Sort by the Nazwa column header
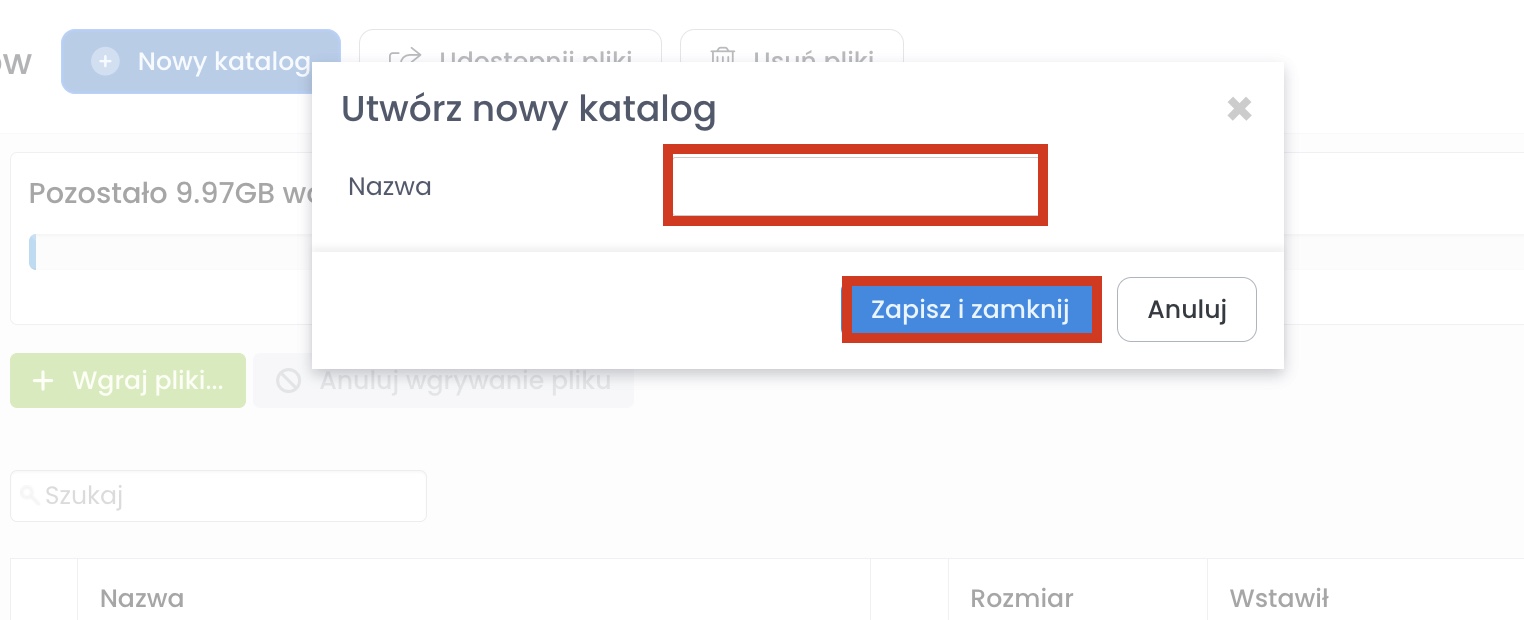This screenshot has width=1524, height=620. (x=142, y=598)
